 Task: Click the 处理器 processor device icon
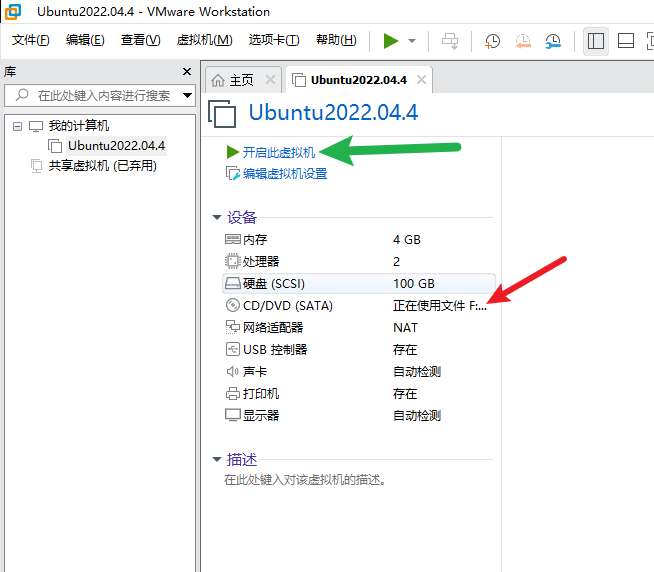click(x=233, y=261)
